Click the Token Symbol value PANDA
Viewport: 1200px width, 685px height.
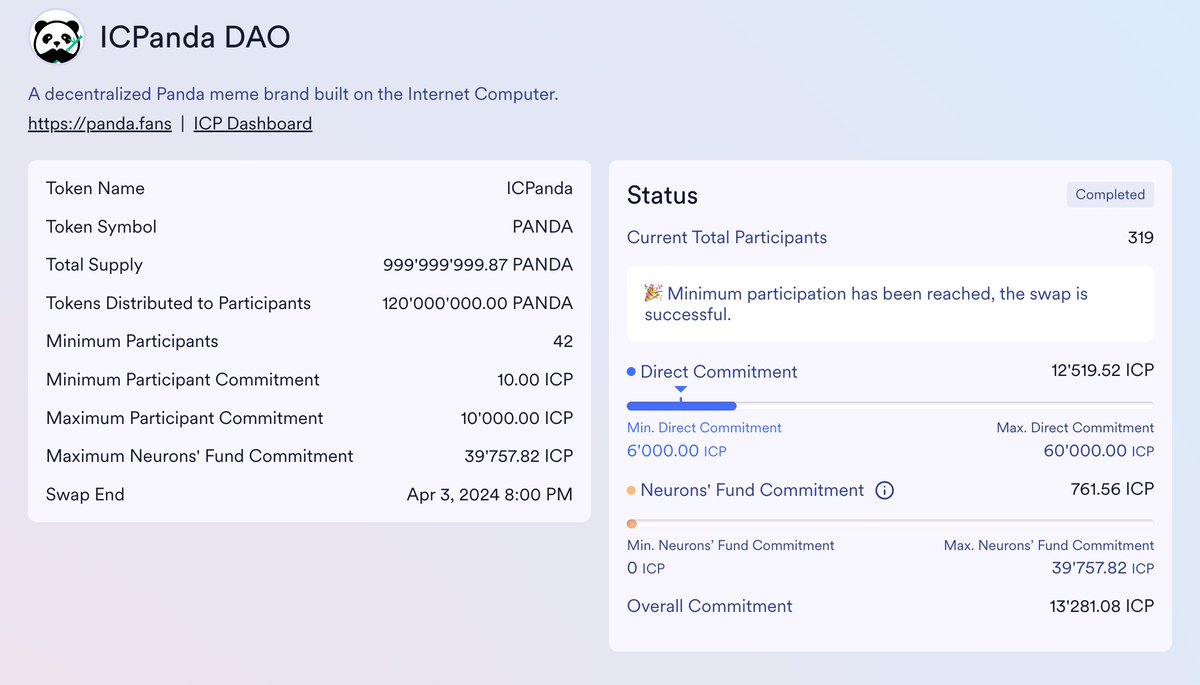coord(543,227)
